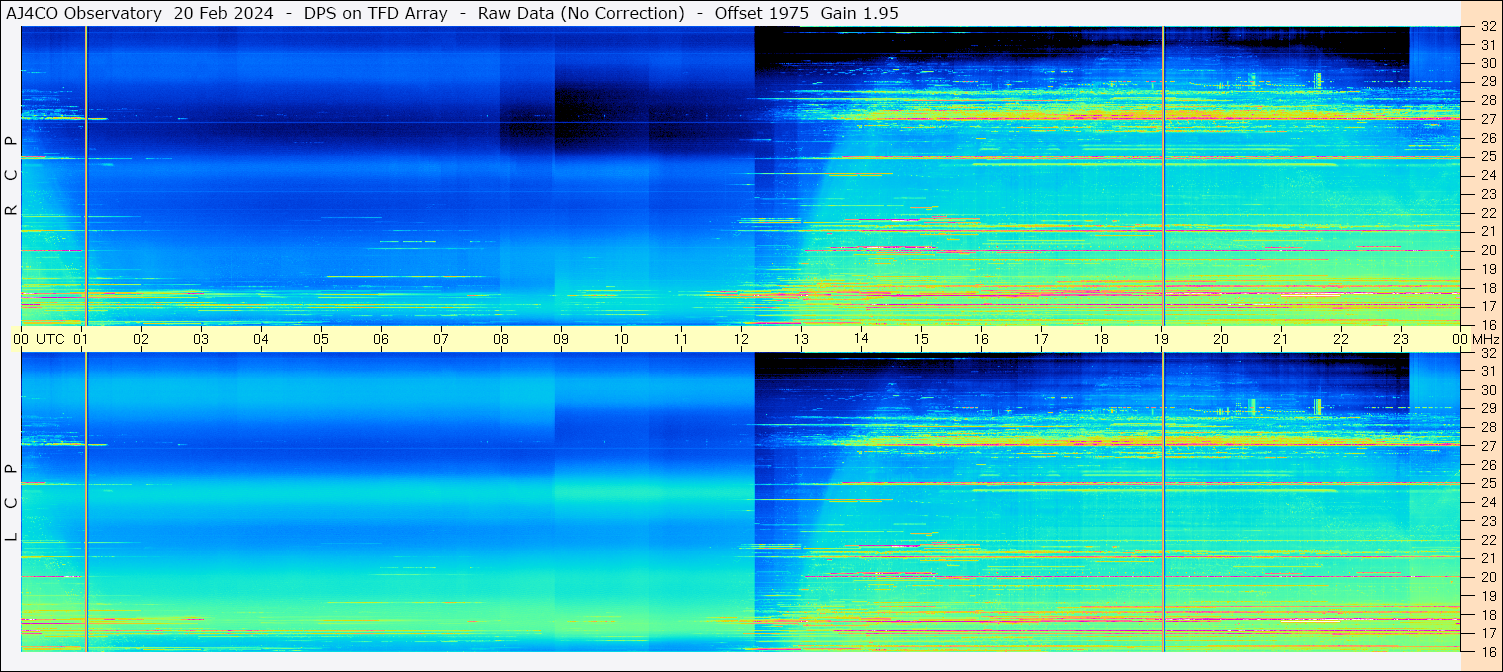1503x672 pixels.
Task: Click the 14 hour tick label
Action: (861, 339)
